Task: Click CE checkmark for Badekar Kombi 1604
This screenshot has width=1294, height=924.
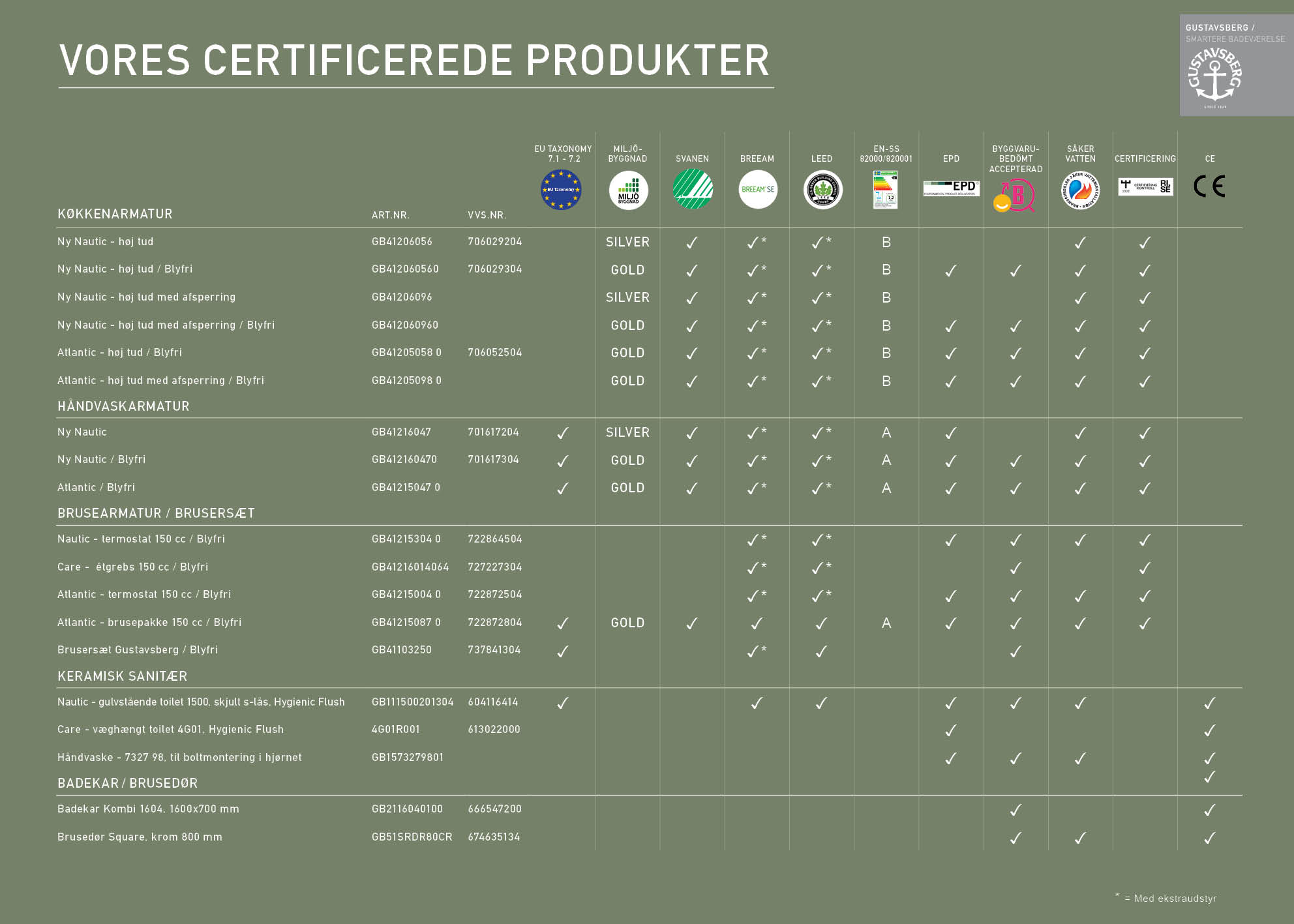Action: (x=1209, y=810)
